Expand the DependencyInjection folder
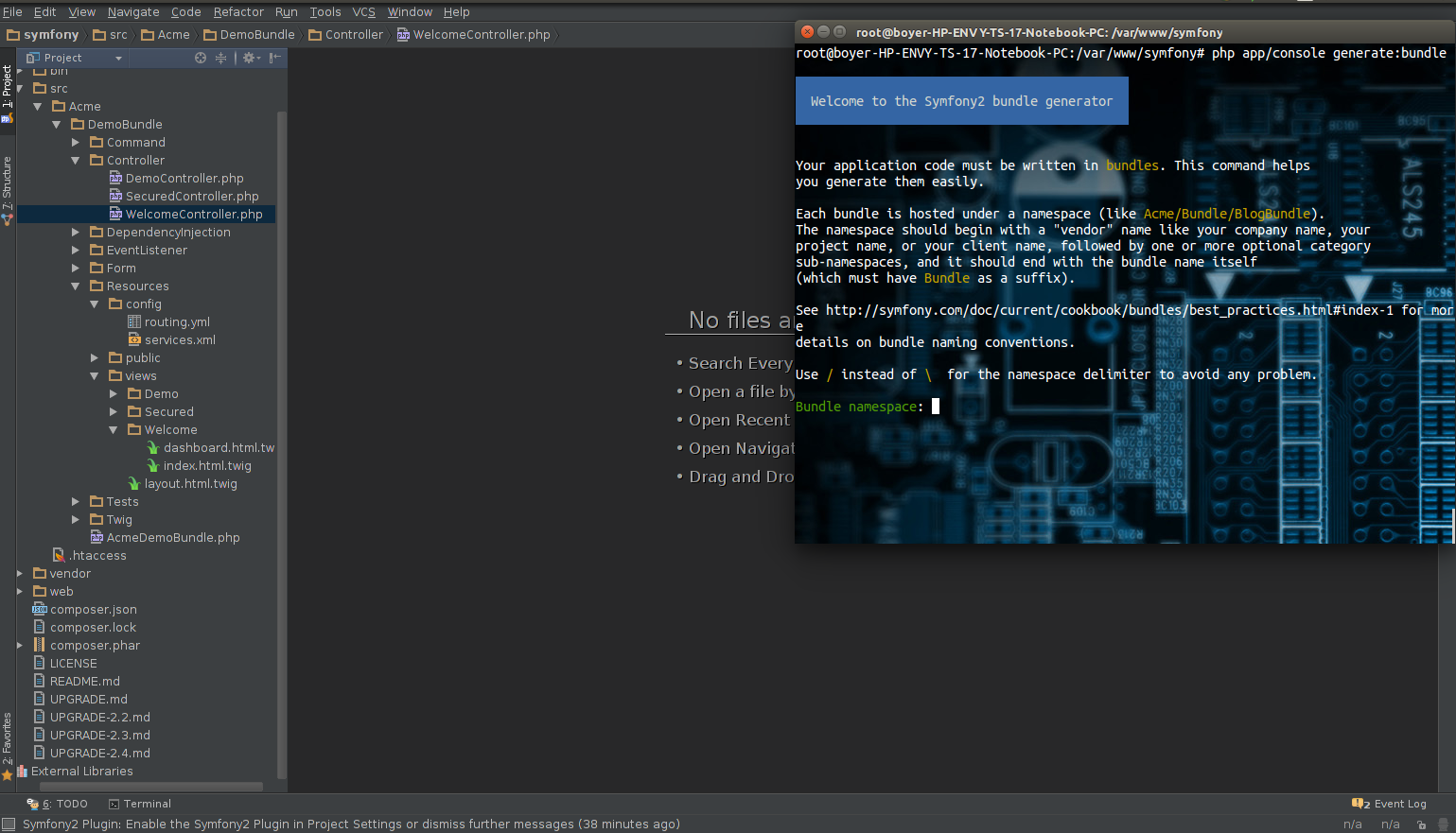 (x=76, y=233)
